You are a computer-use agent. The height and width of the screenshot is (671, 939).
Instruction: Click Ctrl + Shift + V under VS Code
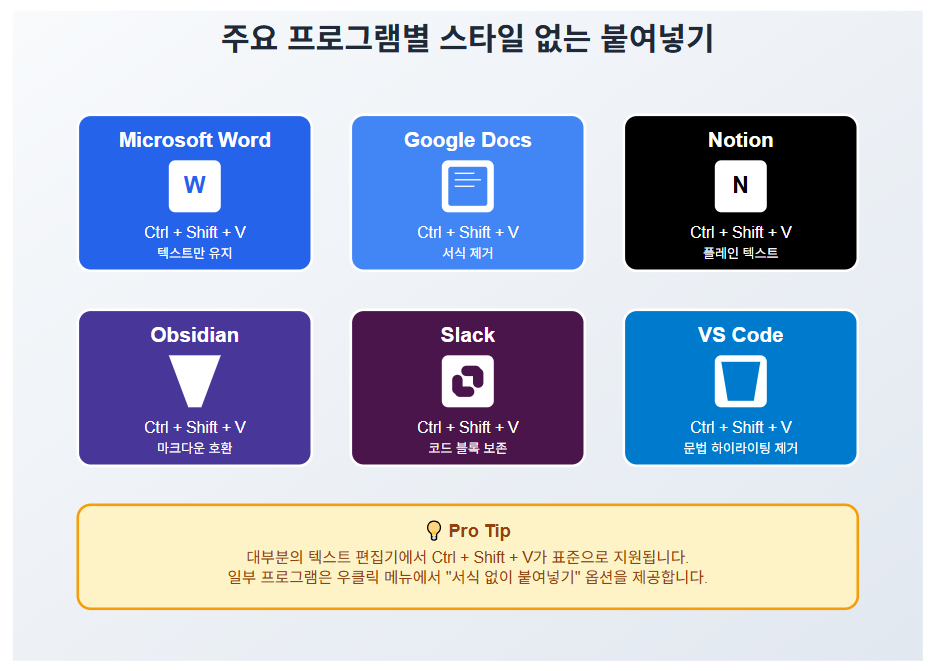pos(741,428)
